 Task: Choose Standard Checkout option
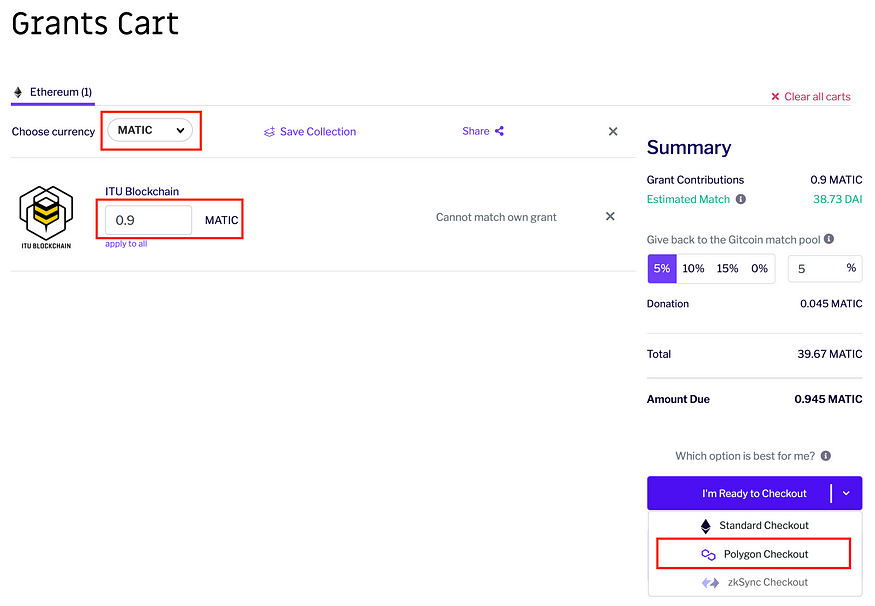(754, 526)
